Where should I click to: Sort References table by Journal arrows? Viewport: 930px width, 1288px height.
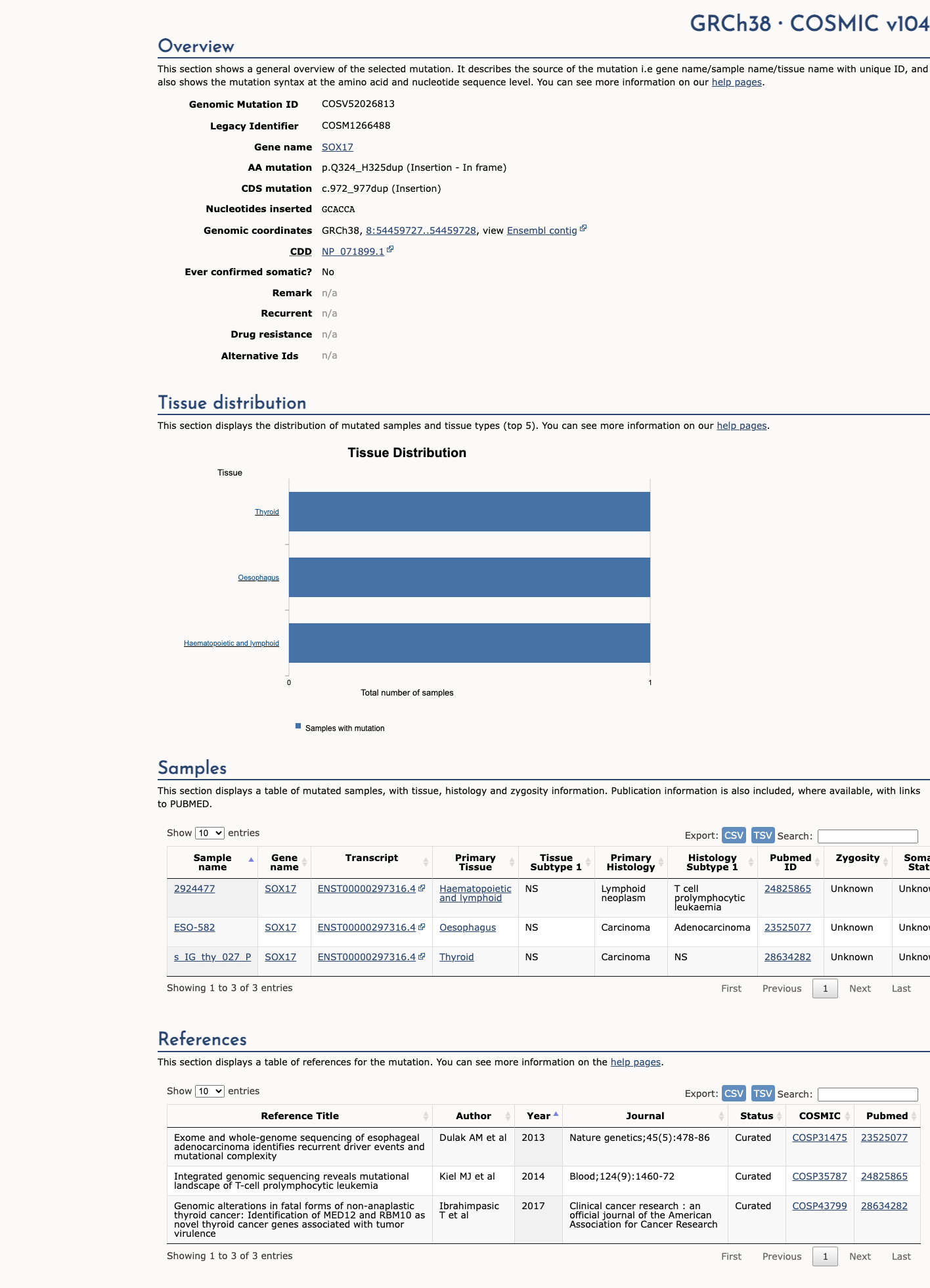coord(721,1116)
